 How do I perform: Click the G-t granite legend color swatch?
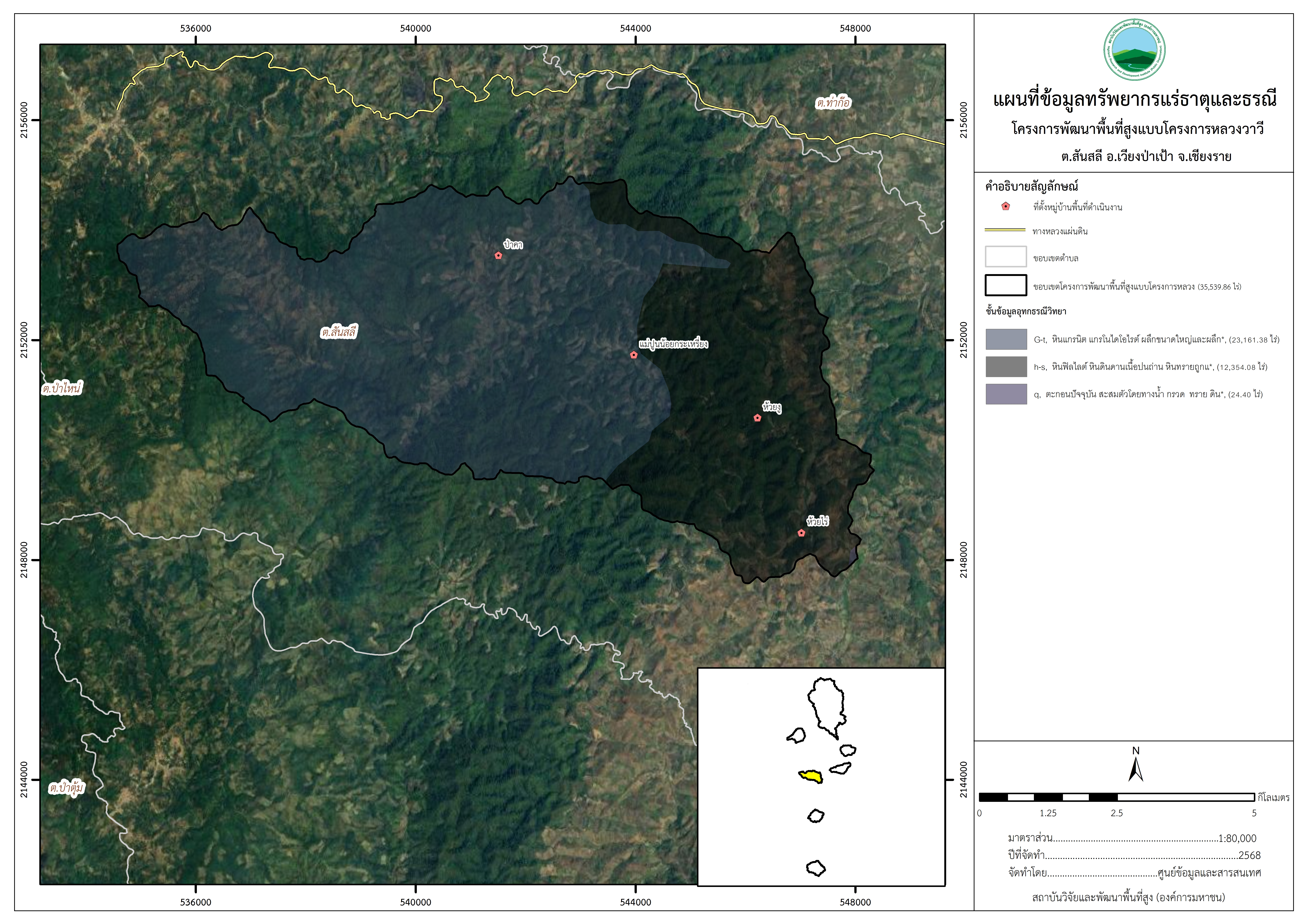point(1006,339)
